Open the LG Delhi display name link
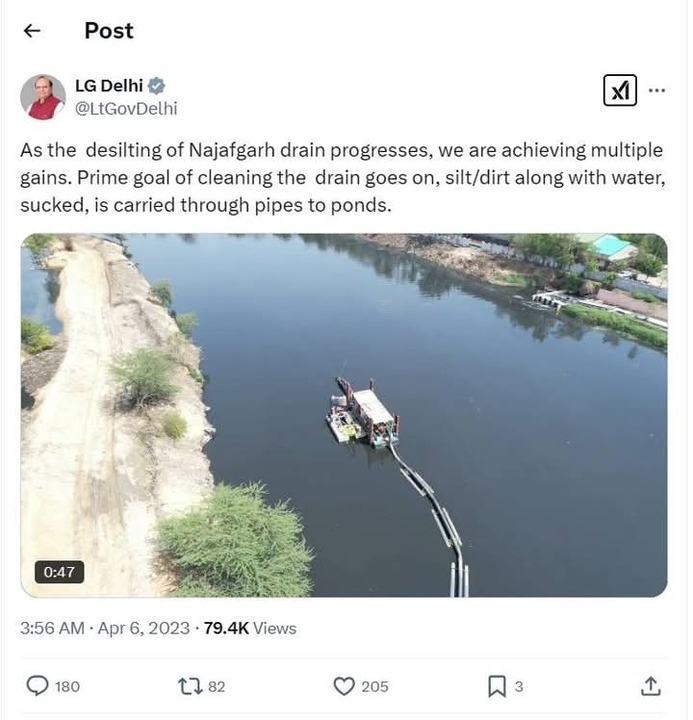The height and width of the screenshot is (720, 693). pos(109,86)
